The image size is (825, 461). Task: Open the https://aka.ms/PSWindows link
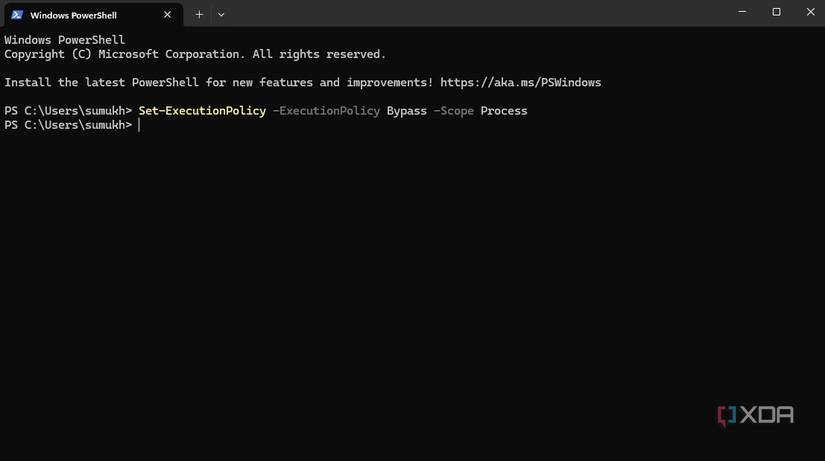[x=520, y=82]
